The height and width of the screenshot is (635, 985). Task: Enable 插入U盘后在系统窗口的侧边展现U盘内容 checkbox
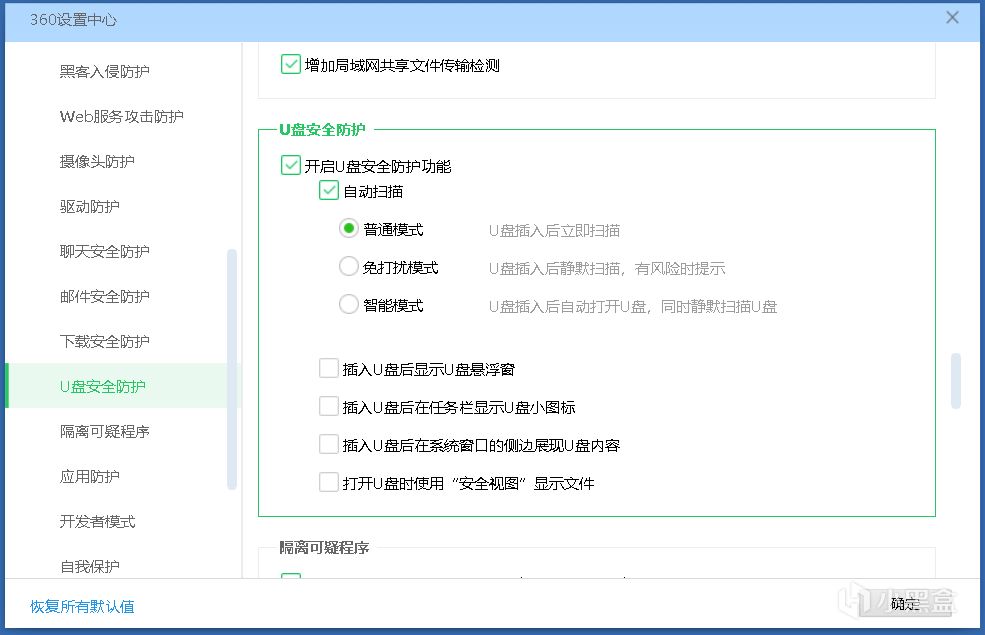click(329, 444)
